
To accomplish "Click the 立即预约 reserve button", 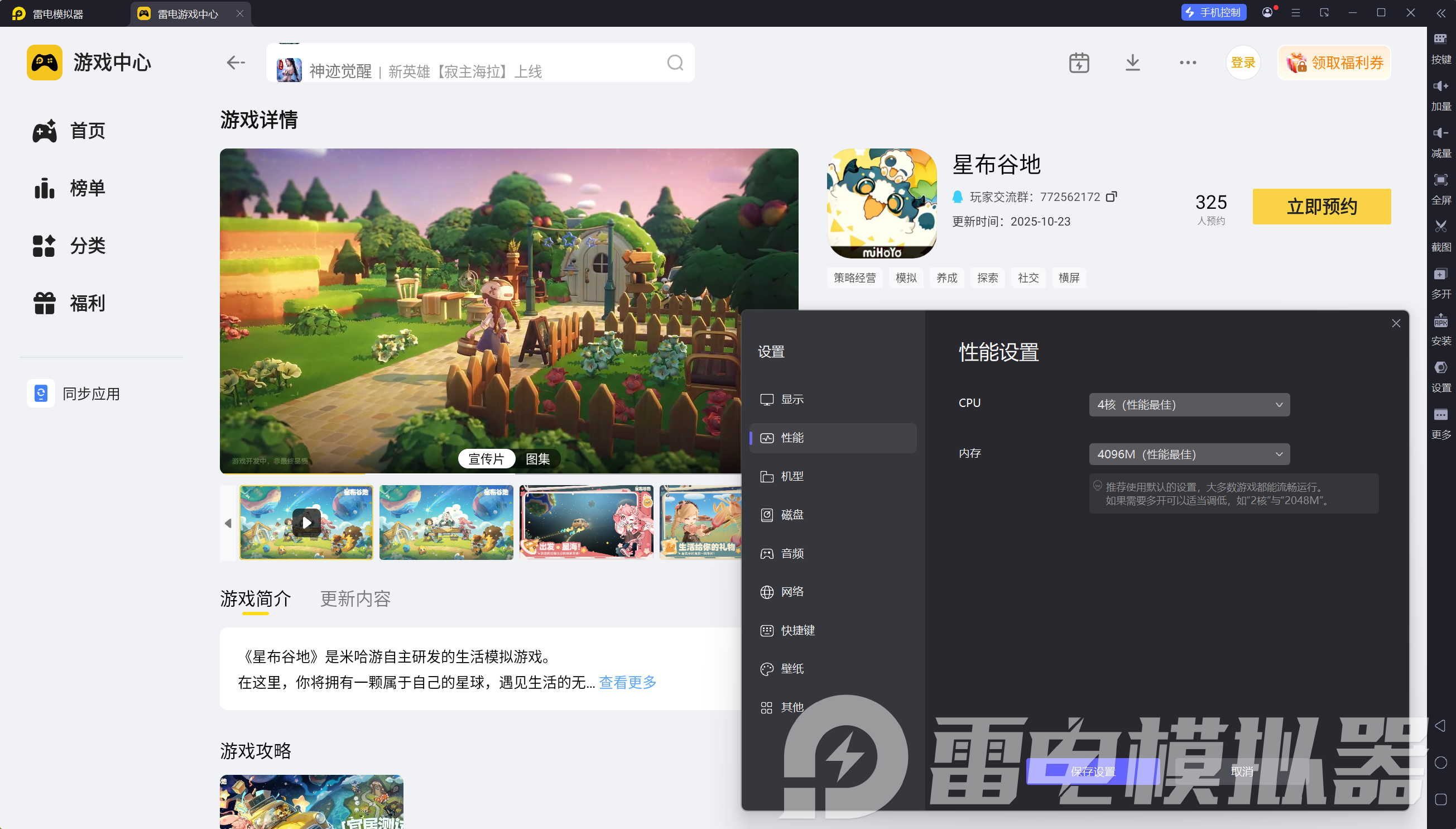I will (x=1321, y=206).
